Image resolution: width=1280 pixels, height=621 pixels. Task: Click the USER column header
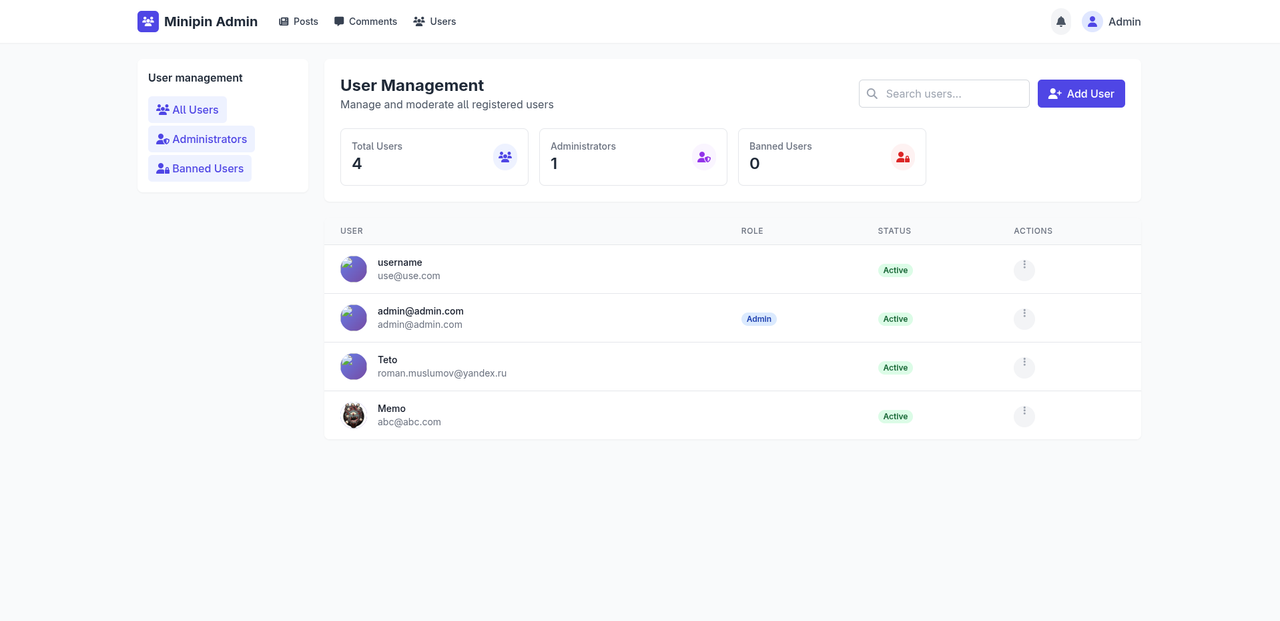(352, 231)
